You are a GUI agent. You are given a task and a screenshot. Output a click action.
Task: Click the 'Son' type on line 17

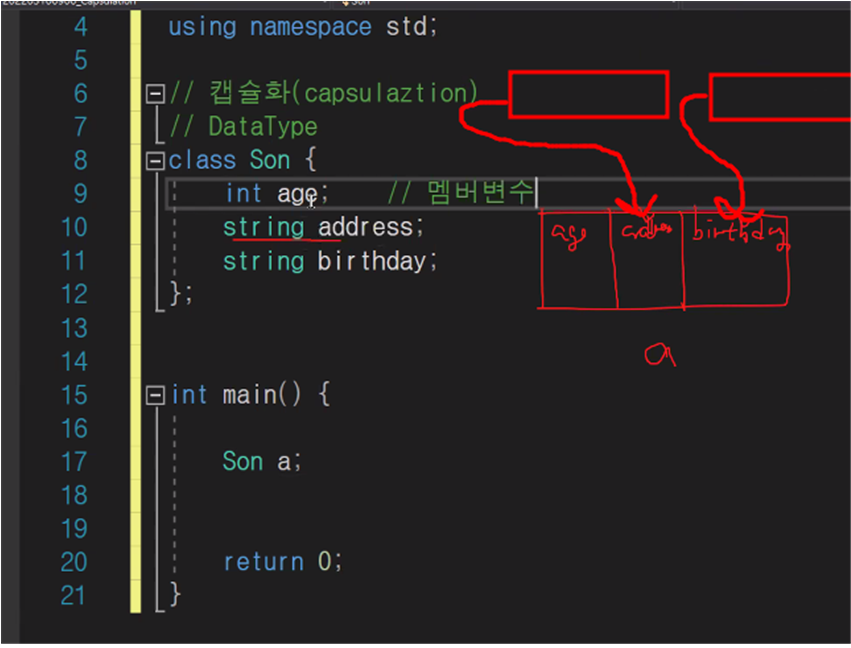243,461
